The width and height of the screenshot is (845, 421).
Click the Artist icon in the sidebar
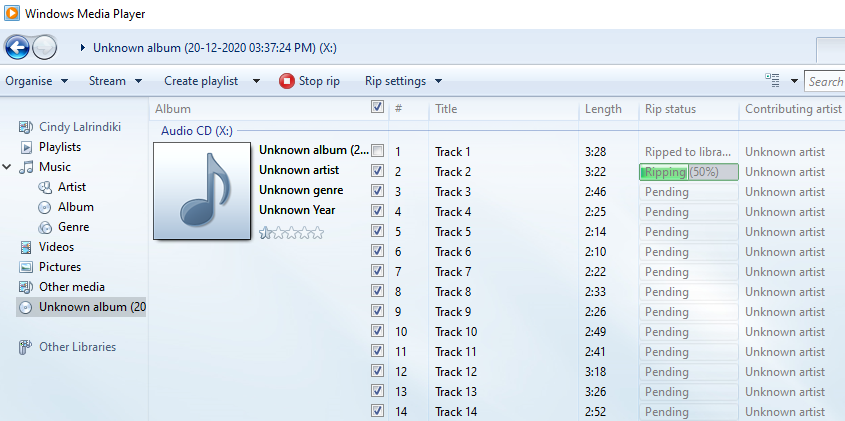pyautogui.click(x=45, y=187)
